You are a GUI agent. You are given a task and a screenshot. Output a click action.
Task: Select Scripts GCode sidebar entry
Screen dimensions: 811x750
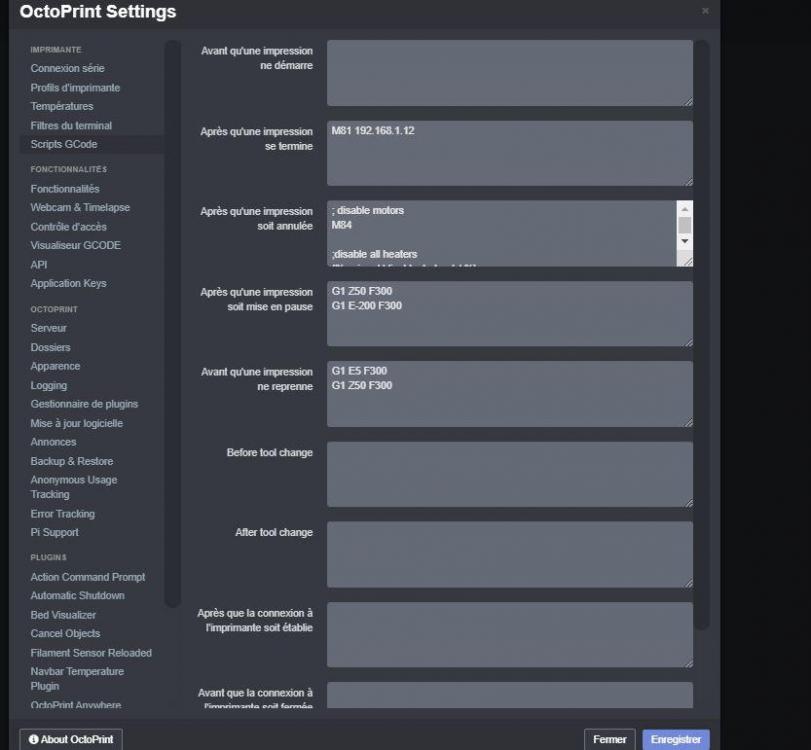point(91,144)
